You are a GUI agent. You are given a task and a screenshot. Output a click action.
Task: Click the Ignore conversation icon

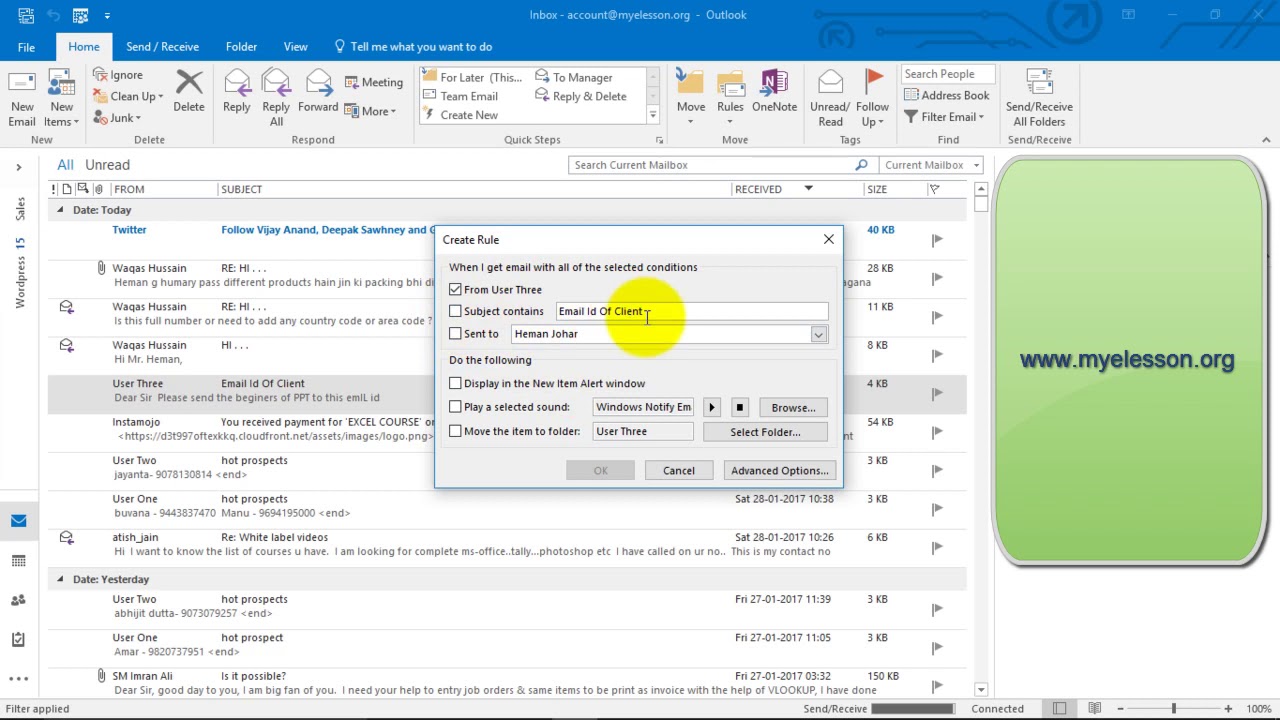tap(118, 75)
